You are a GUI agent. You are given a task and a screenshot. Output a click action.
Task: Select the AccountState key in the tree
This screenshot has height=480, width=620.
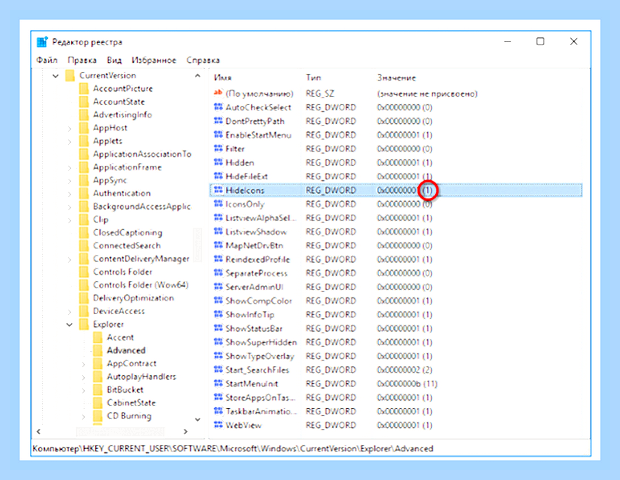[x=119, y=102]
